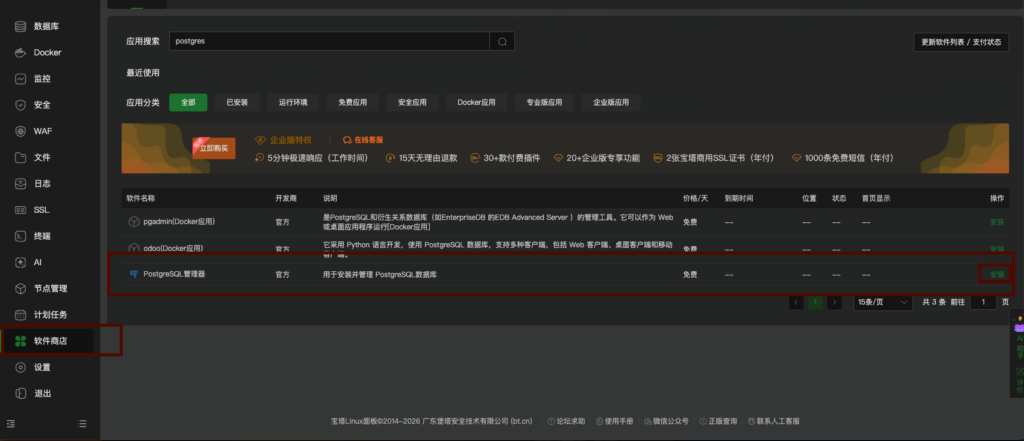This screenshot has width=1024, height=441.
Task: Click the 价格/天 column header
Action: (696, 198)
